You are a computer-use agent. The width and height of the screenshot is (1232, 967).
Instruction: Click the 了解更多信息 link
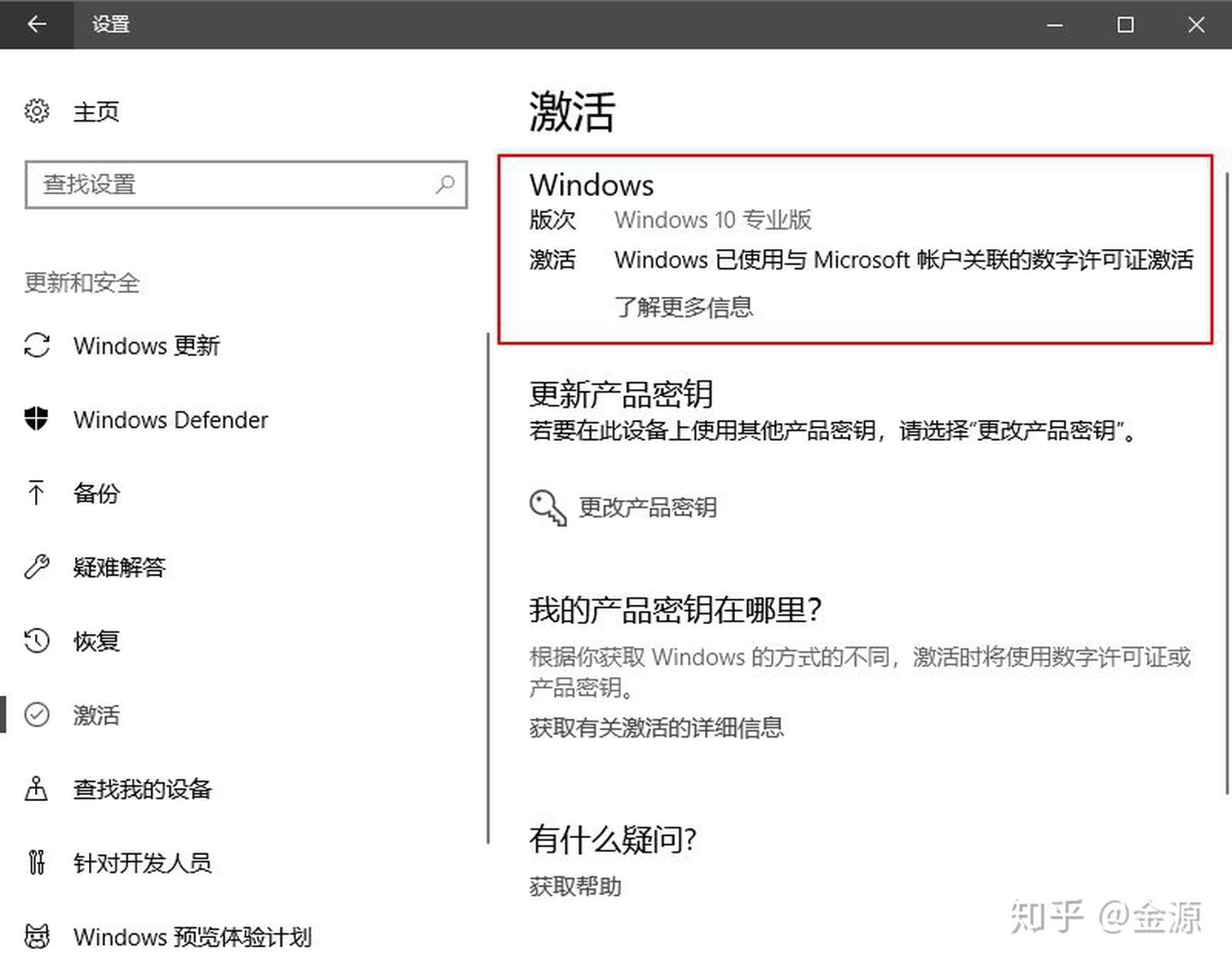(x=683, y=306)
